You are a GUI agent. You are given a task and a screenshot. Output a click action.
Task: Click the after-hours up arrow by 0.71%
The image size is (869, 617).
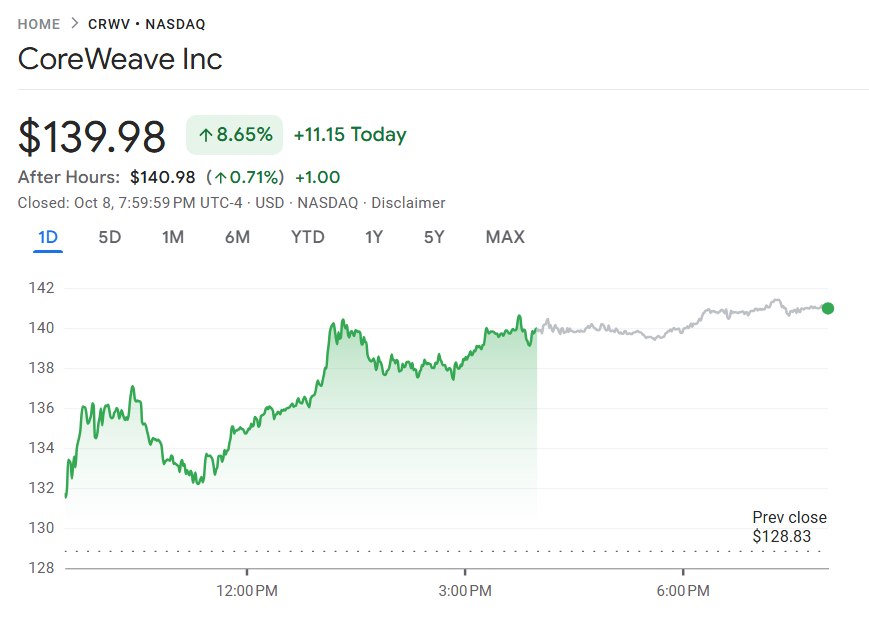220,178
